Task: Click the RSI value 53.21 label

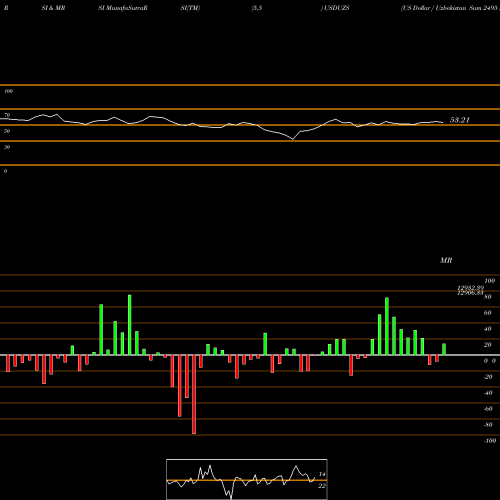Action: (460, 120)
